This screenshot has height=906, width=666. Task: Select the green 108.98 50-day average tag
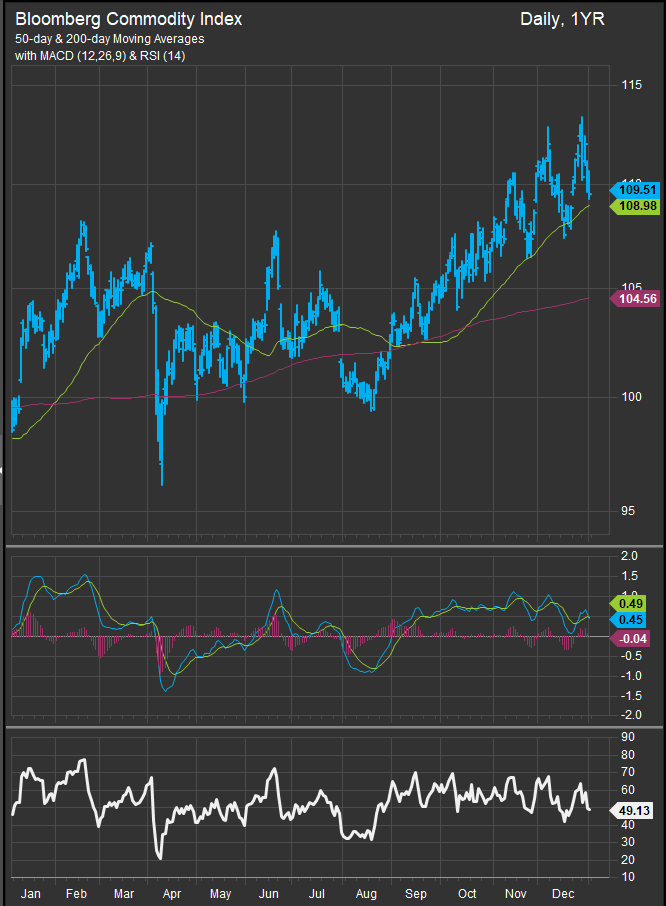[x=637, y=206]
